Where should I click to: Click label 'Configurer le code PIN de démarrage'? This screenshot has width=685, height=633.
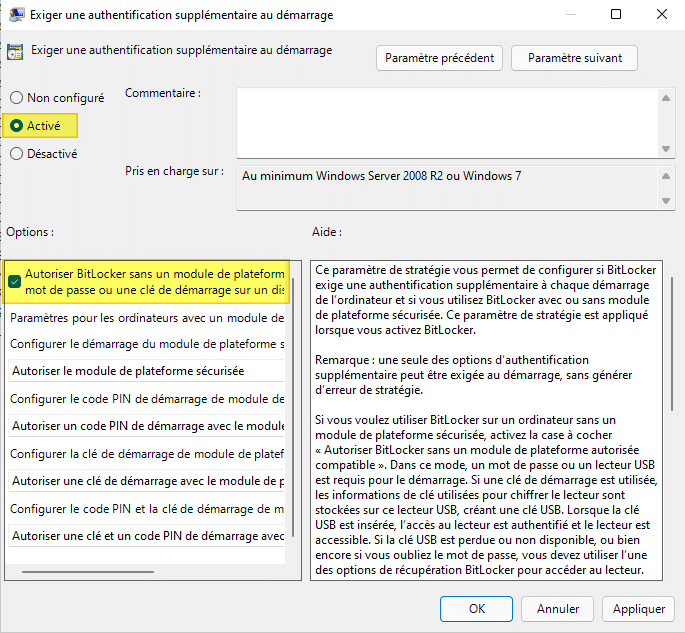click(147, 399)
